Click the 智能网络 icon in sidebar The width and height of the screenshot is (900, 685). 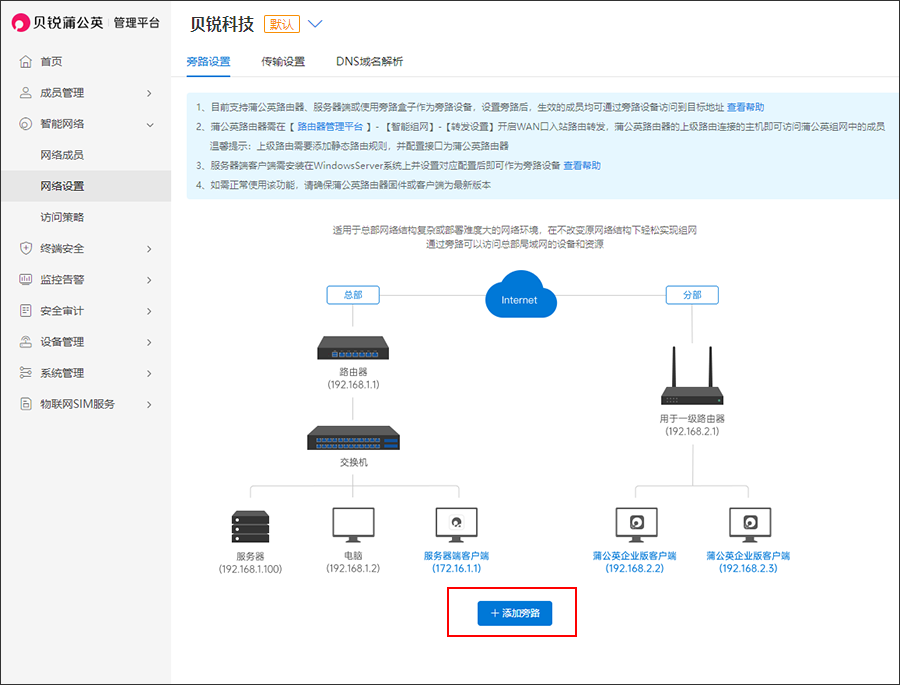[25, 124]
